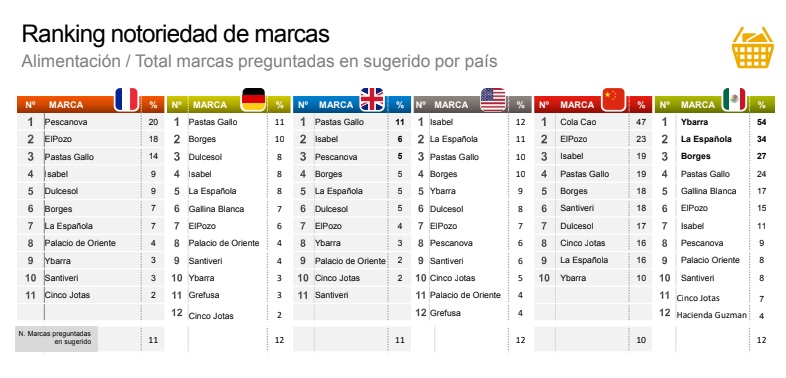Click the Chinese flag icon

point(614,99)
